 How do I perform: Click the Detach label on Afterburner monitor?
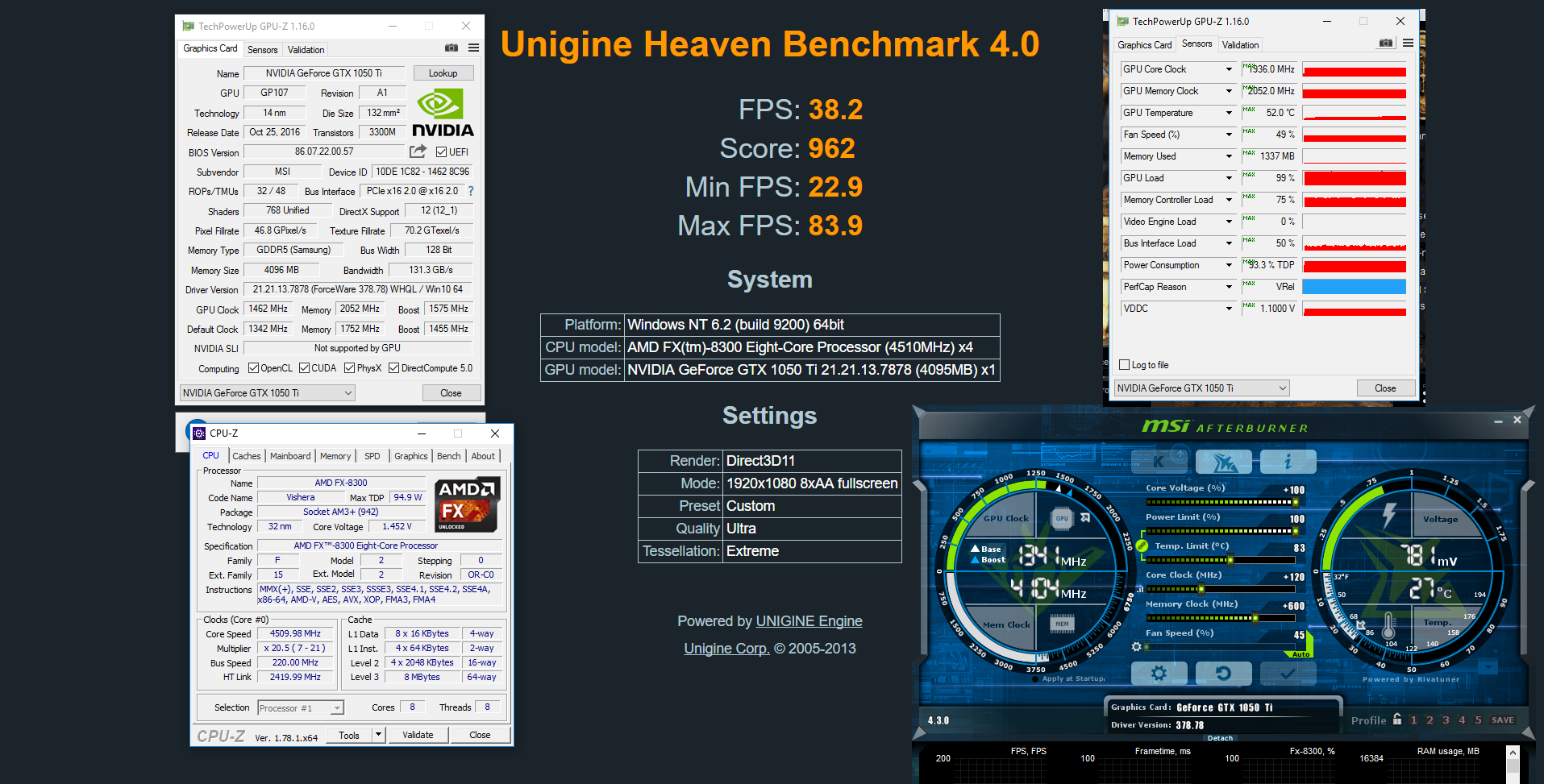(x=1220, y=738)
